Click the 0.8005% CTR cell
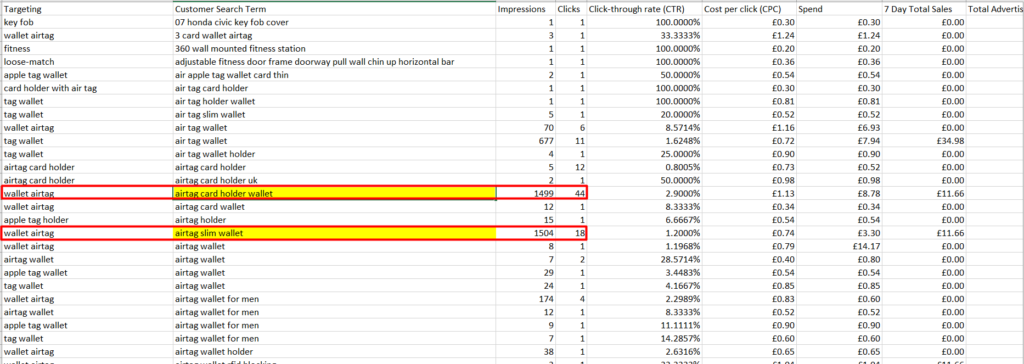The height and width of the screenshot is (364, 1024). (x=644, y=167)
